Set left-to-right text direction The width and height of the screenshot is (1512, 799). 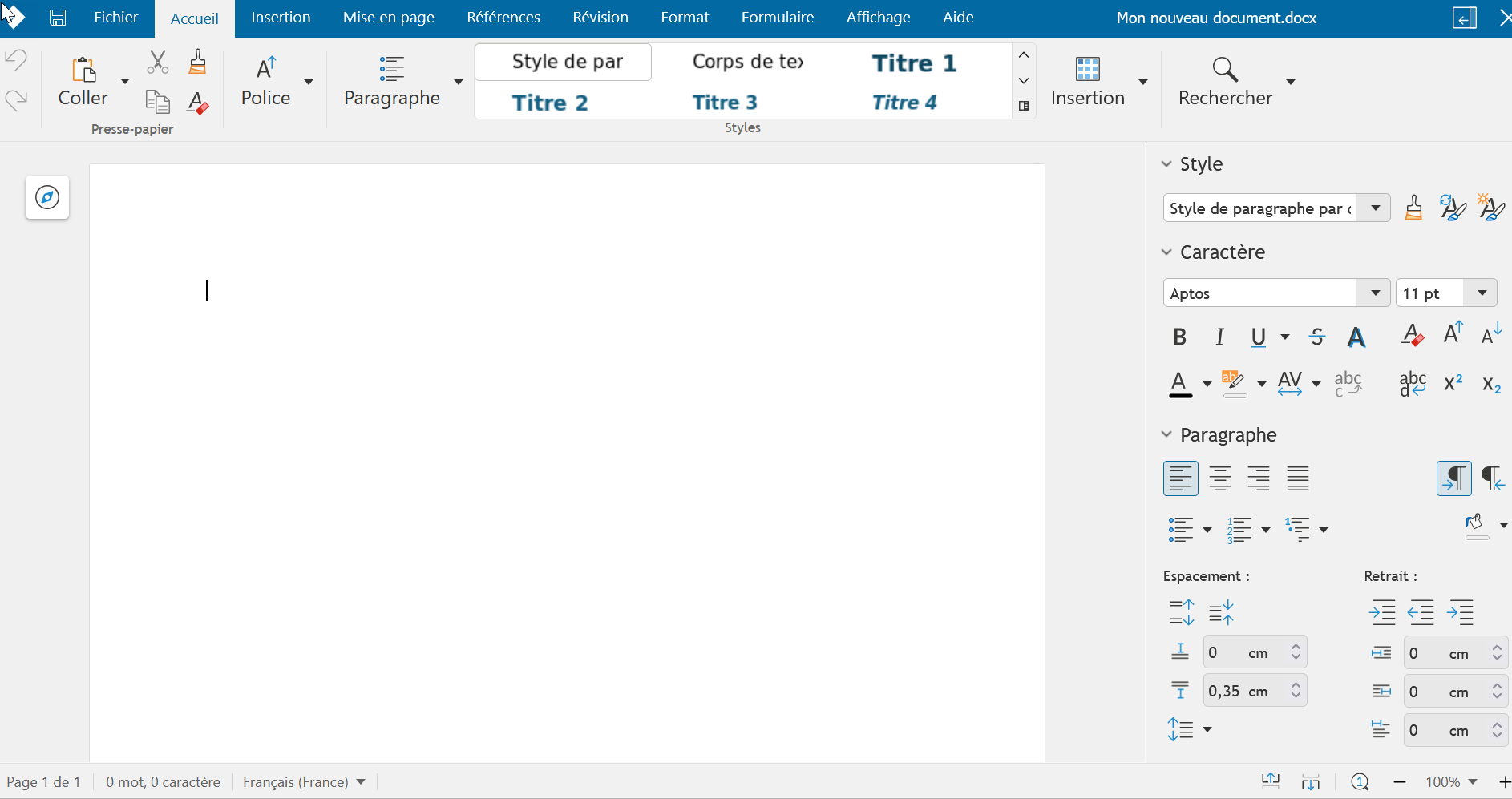click(1454, 478)
